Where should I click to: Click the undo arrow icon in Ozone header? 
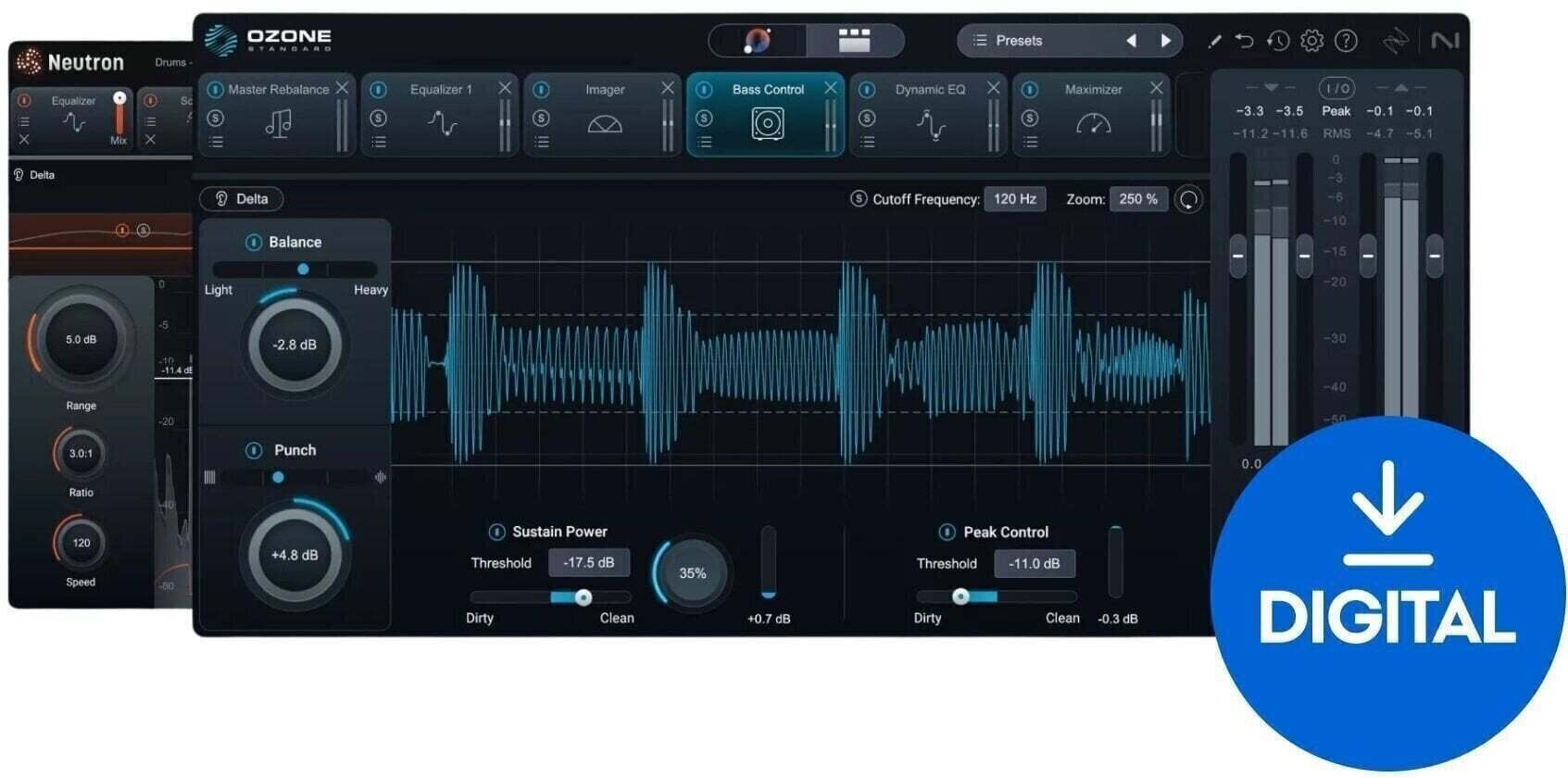(1245, 41)
